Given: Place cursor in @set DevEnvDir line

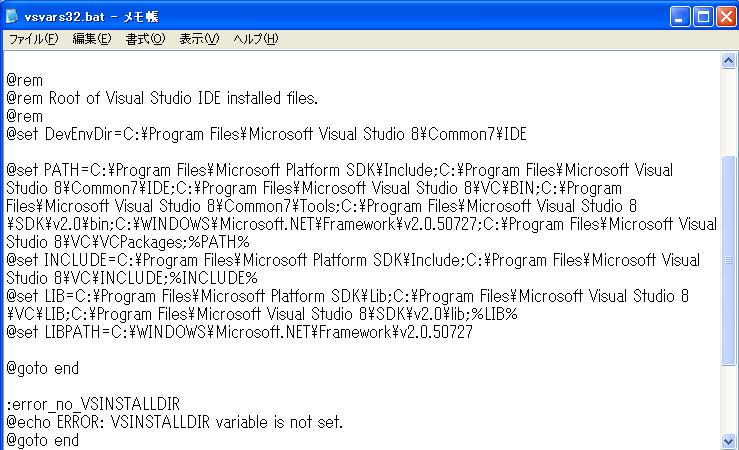Looking at the screenshot, I should [x=266, y=134].
